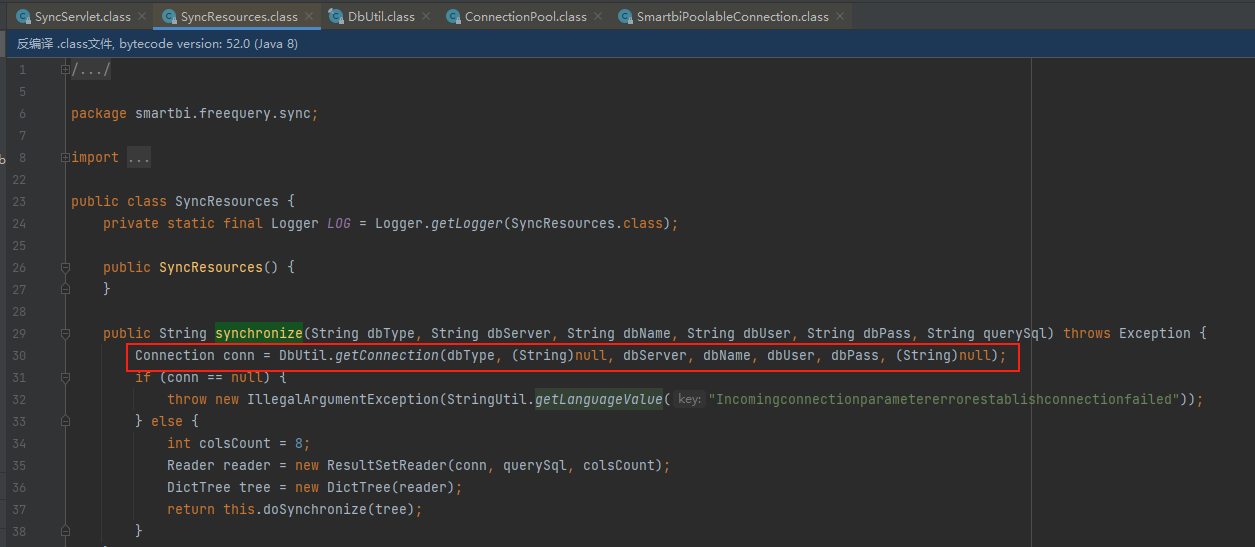Click the fold marker at line 33 else
Viewport: 1255px width, 547px height.
pyautogui.click(x=64, y=421)
